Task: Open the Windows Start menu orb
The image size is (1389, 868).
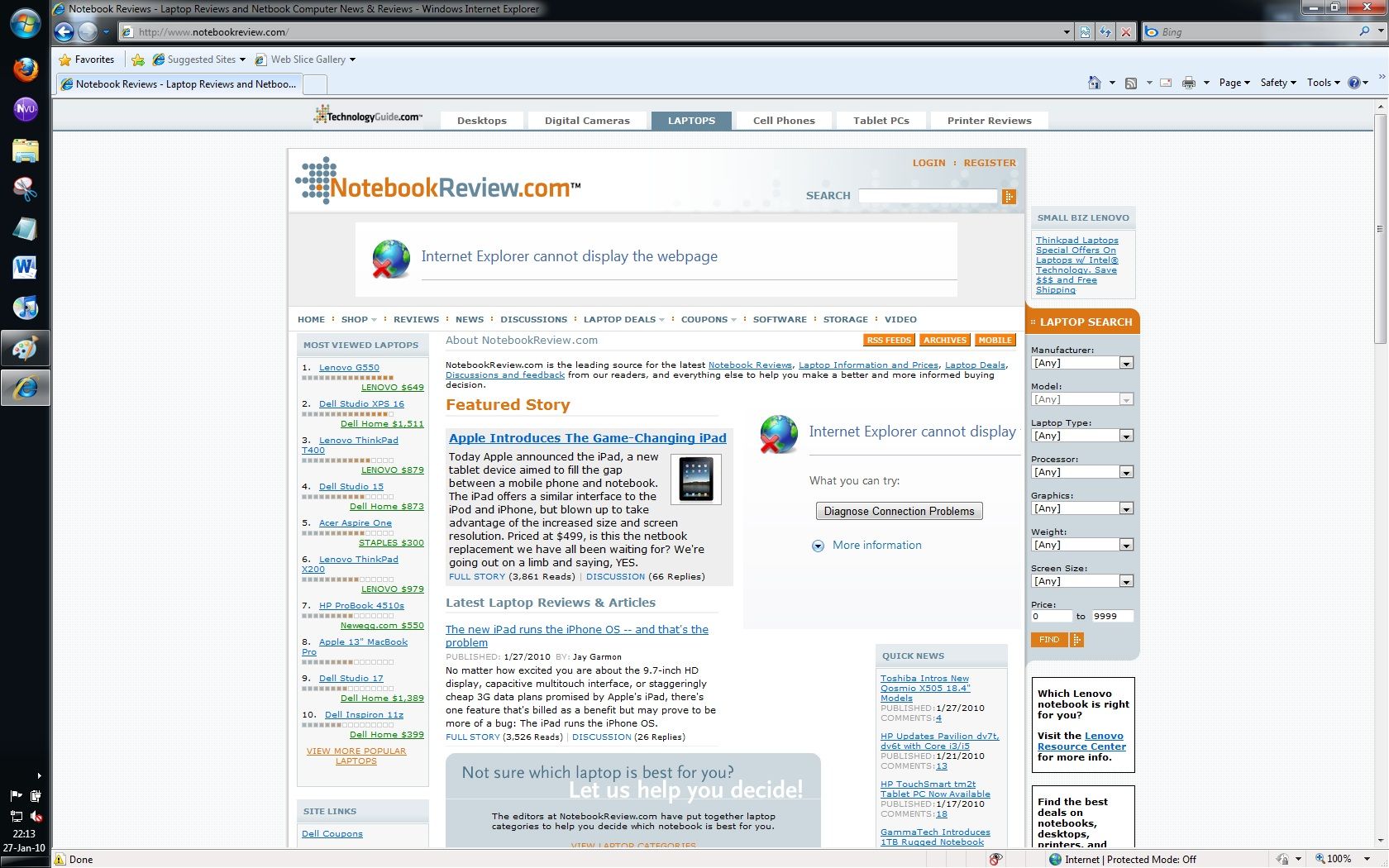Action: click(25, 24)
